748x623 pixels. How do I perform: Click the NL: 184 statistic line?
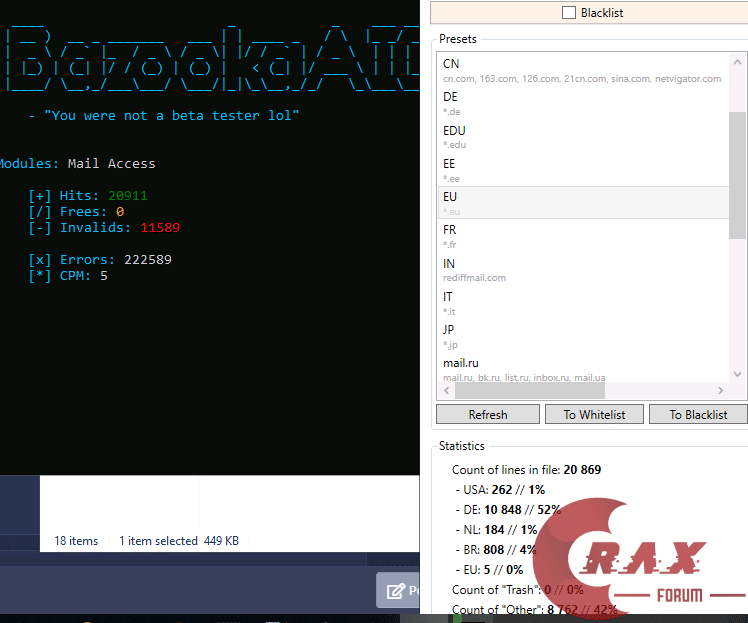click(496, 530)
